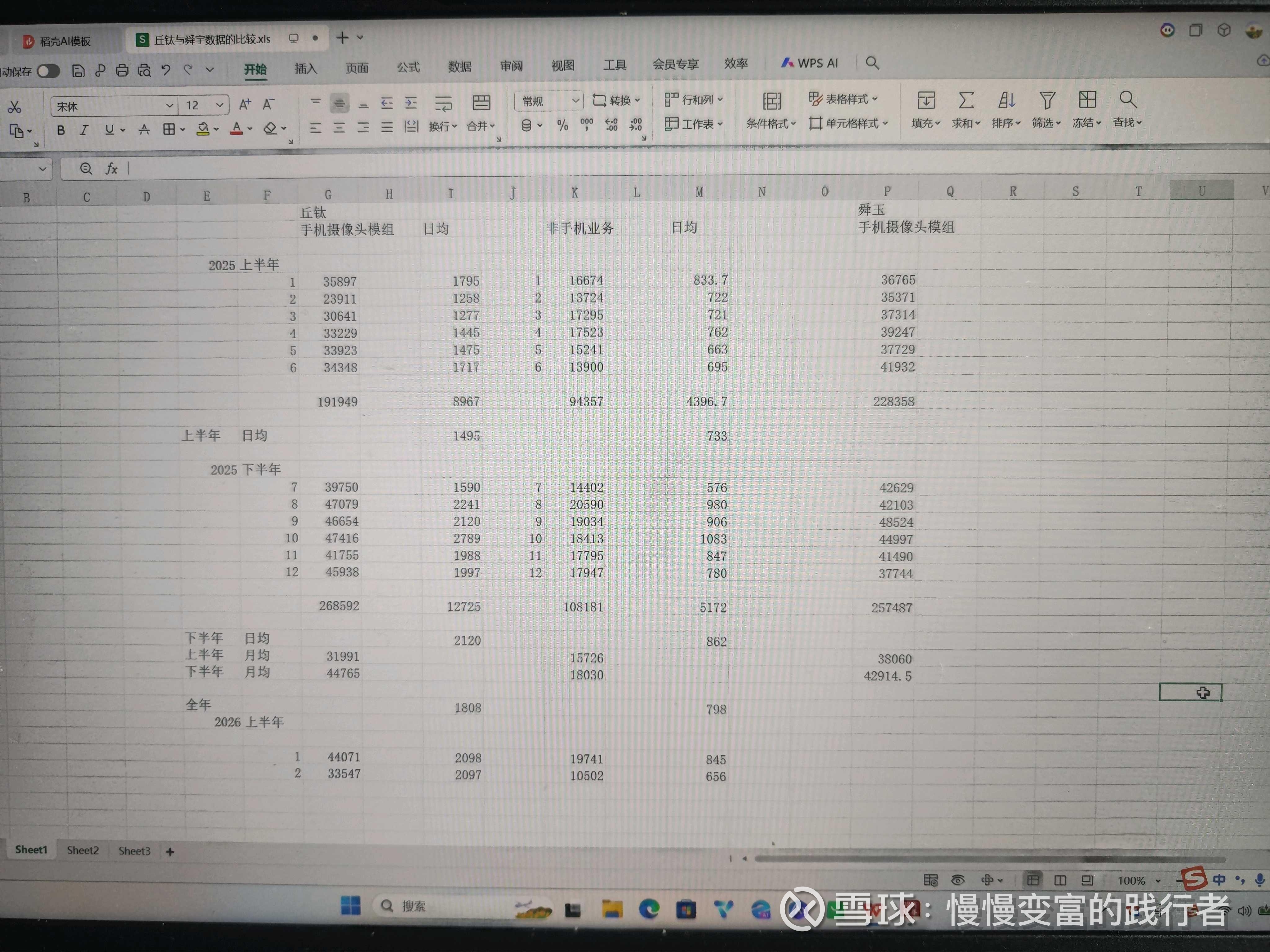Click the Freeze panes (冻结) icon
Image resolution: width=1270 pixels, height=952 pixels.
point(1087,100)
